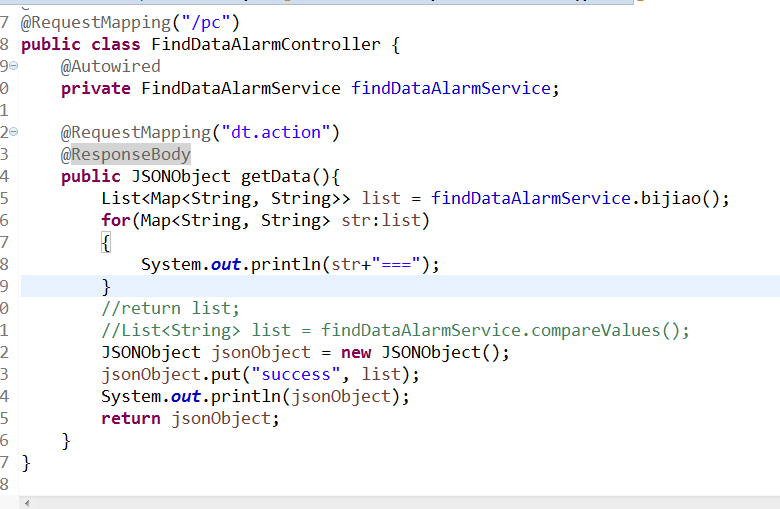Click the public class keywords
This screenshot has height=509, width=780.
click(x=81, y=44)
